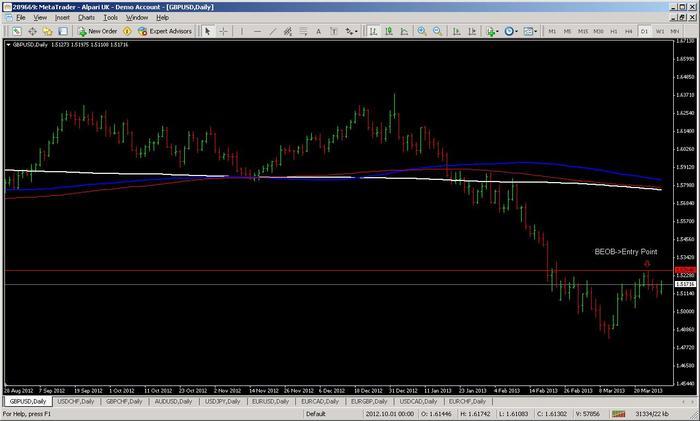The image size is (700, 421).
Task: Open the arrows objects dropdown
Action: tap(351, 31)
